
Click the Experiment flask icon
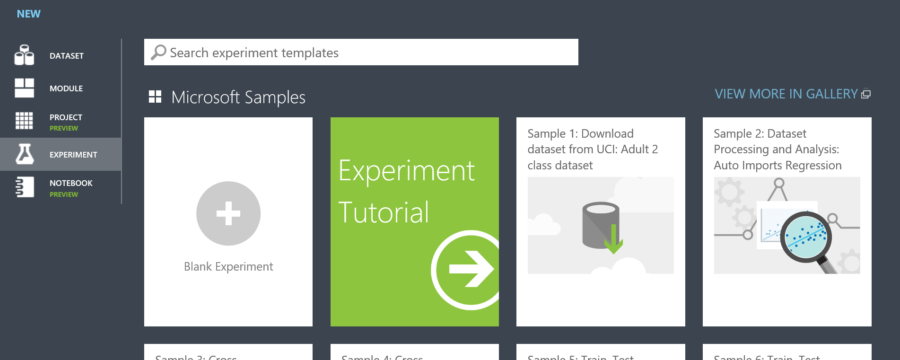point(24,154)
